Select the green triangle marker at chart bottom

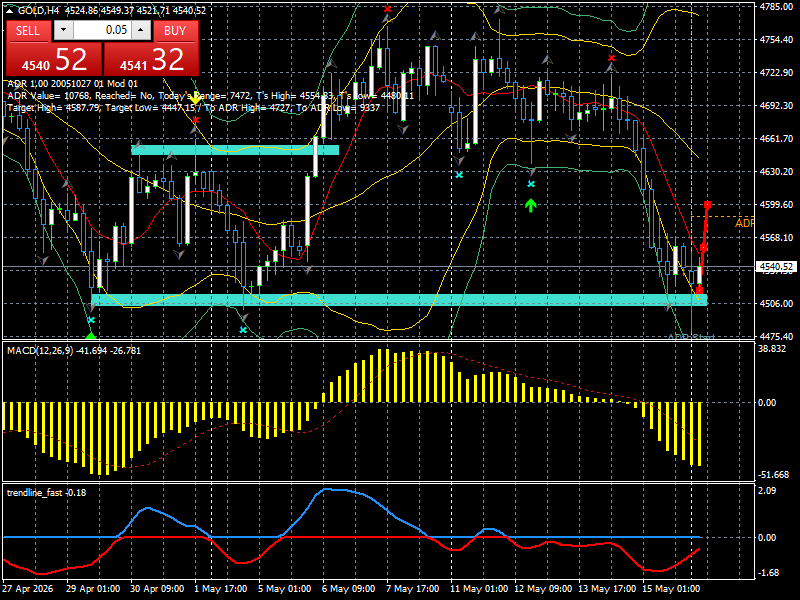click(x=91, y=335)
